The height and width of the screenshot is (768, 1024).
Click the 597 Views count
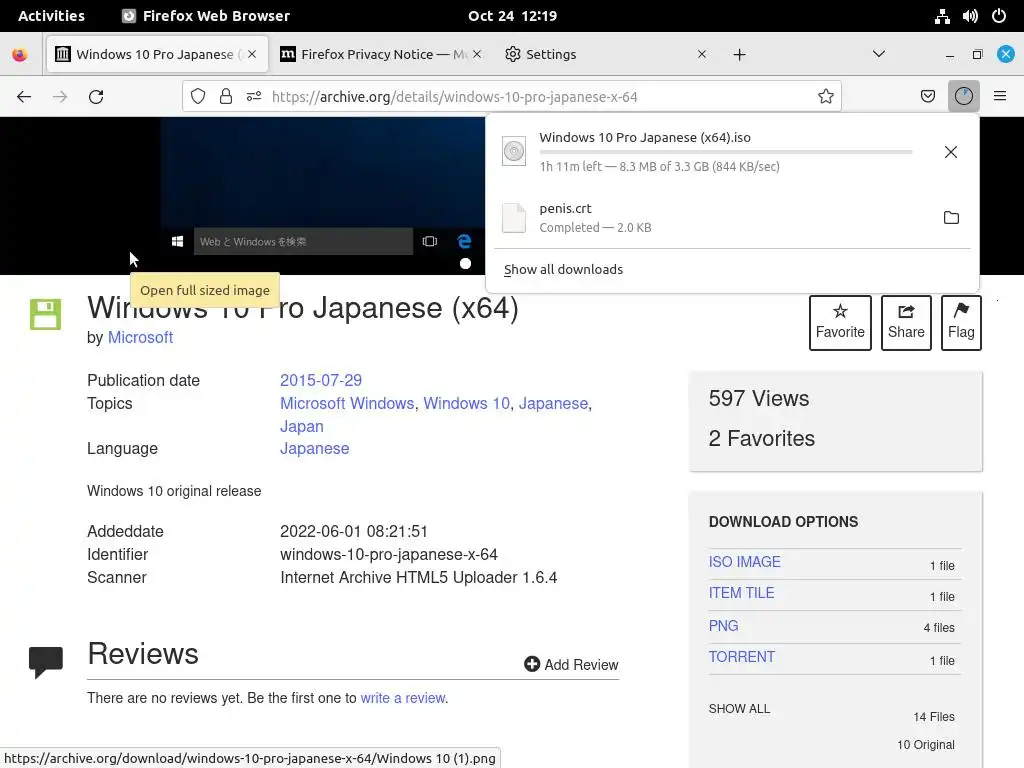click(759, 398)
